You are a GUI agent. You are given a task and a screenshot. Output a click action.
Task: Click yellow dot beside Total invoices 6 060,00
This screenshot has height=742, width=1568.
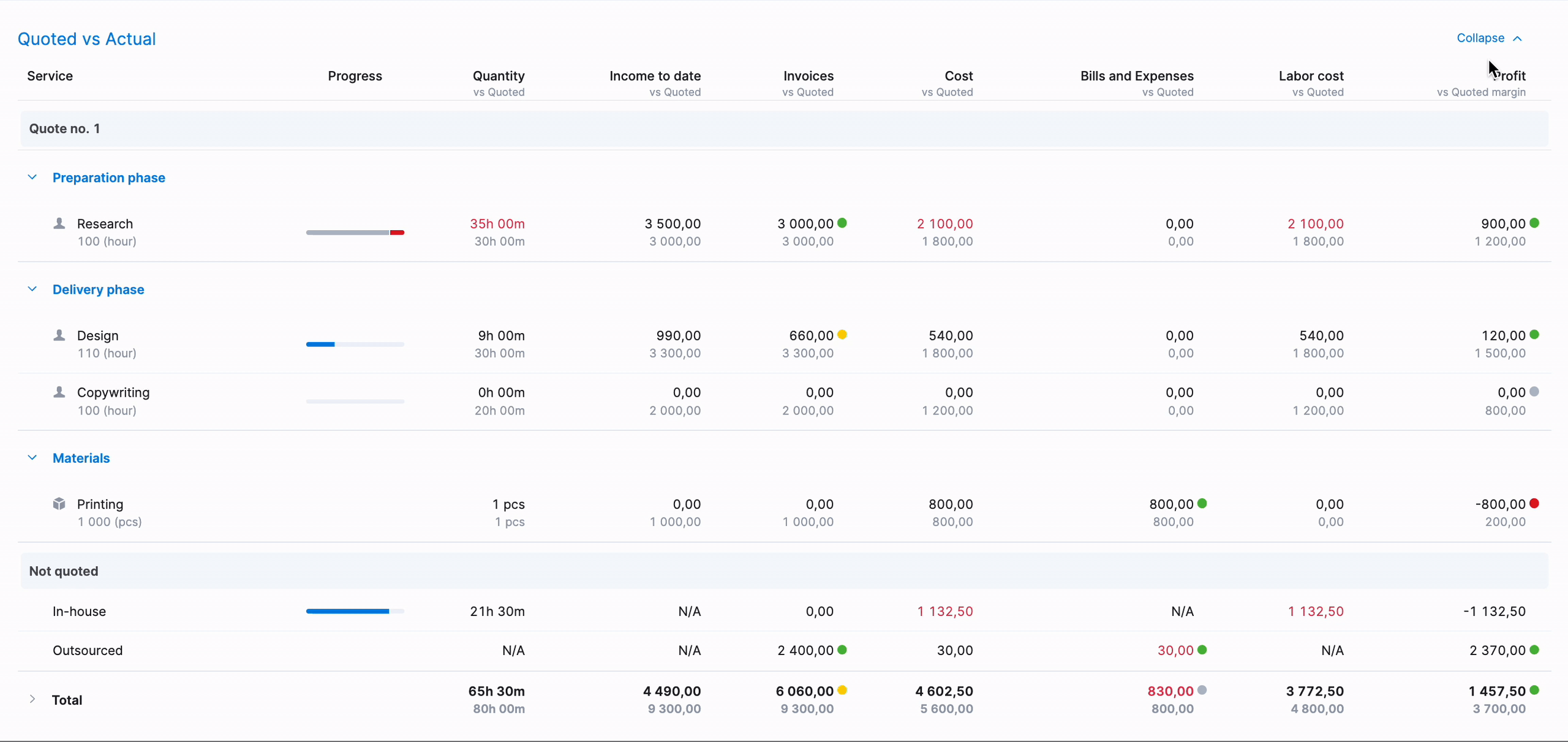(842, 690)
